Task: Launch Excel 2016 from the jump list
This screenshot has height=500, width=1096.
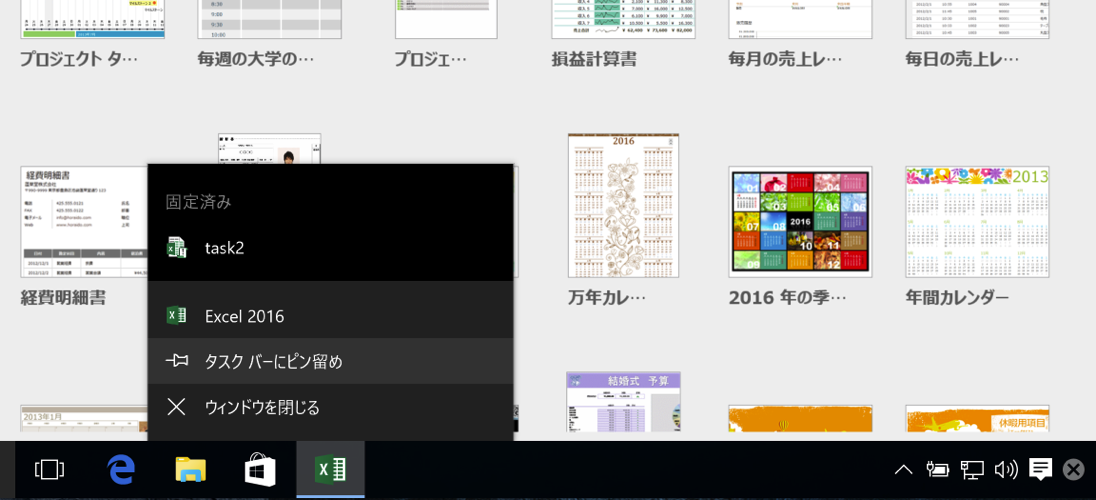Action: 330,316
